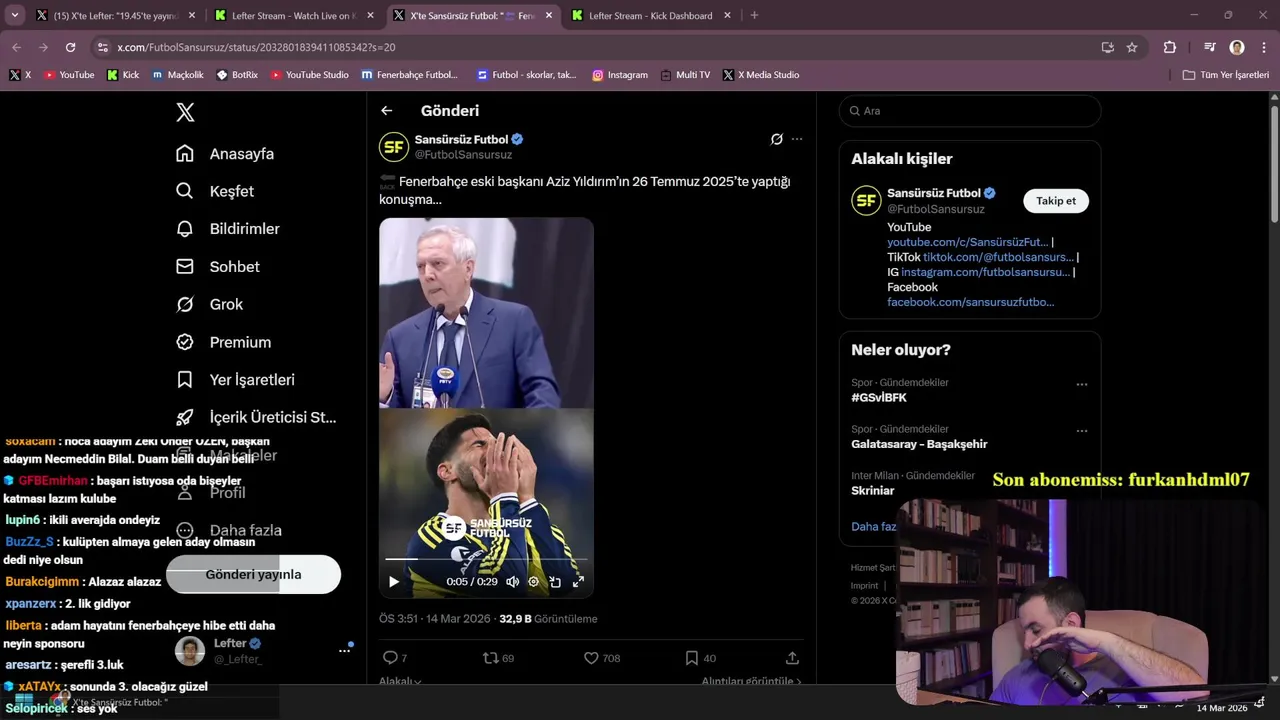Open post's three-dot more menu
Screen dimensions: 1280x720
pyautogui.click(x=797, y=139)
